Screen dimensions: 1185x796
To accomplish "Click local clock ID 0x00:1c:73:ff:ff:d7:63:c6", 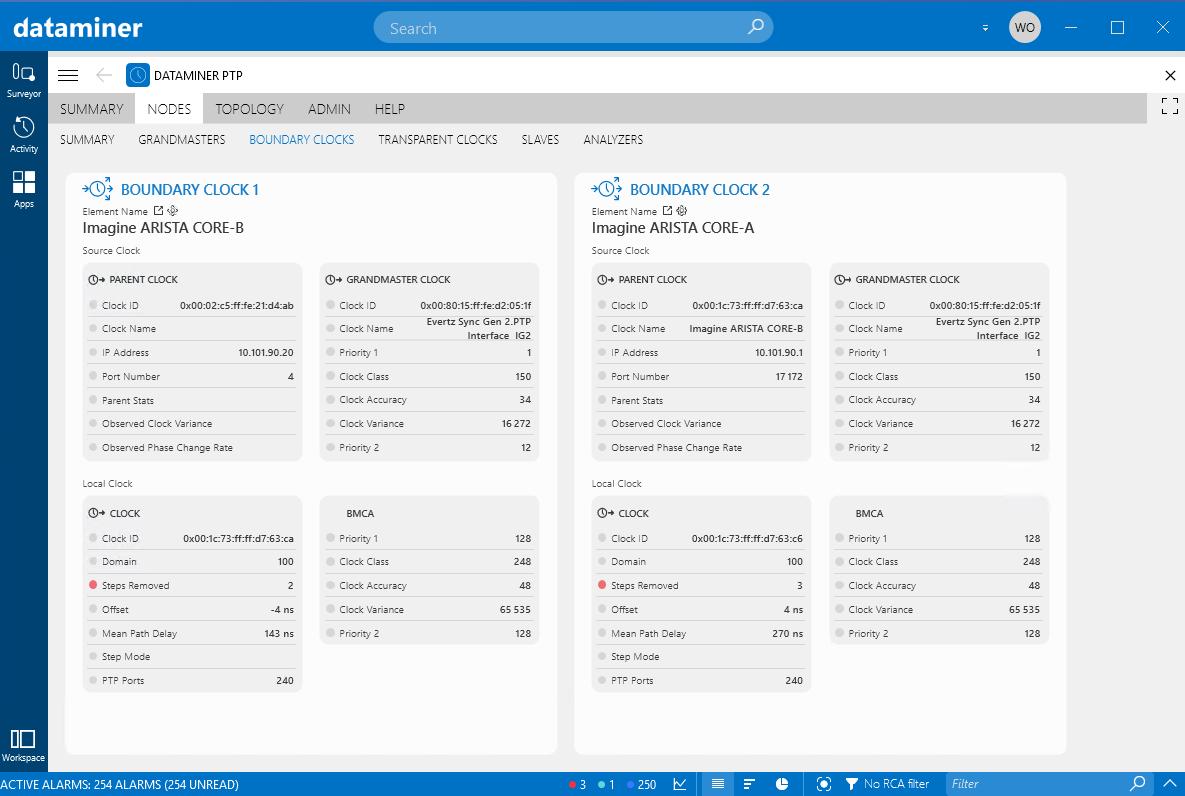I will (x=747, y=538).
